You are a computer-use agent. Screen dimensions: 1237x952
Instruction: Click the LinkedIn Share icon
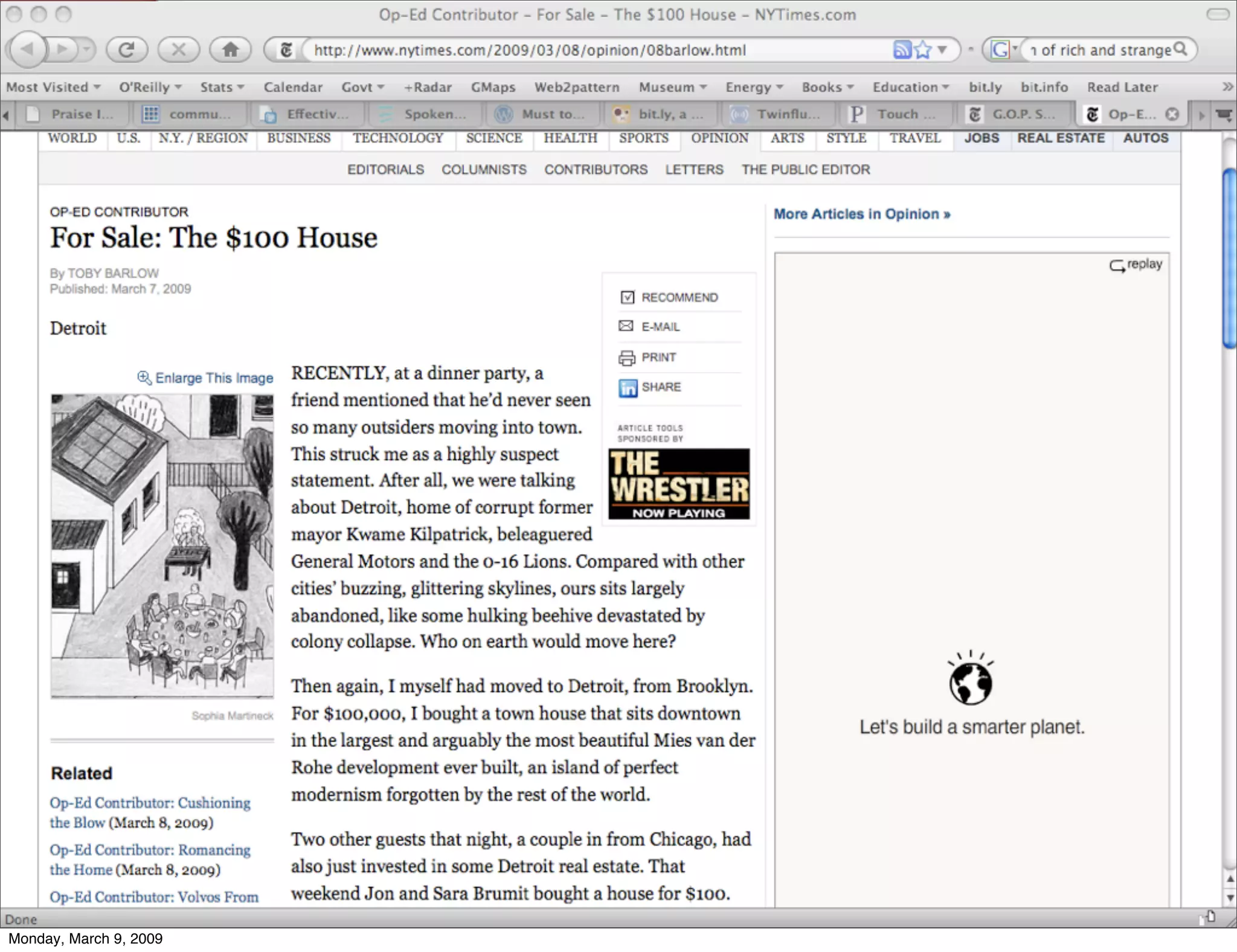click(628, 388)
